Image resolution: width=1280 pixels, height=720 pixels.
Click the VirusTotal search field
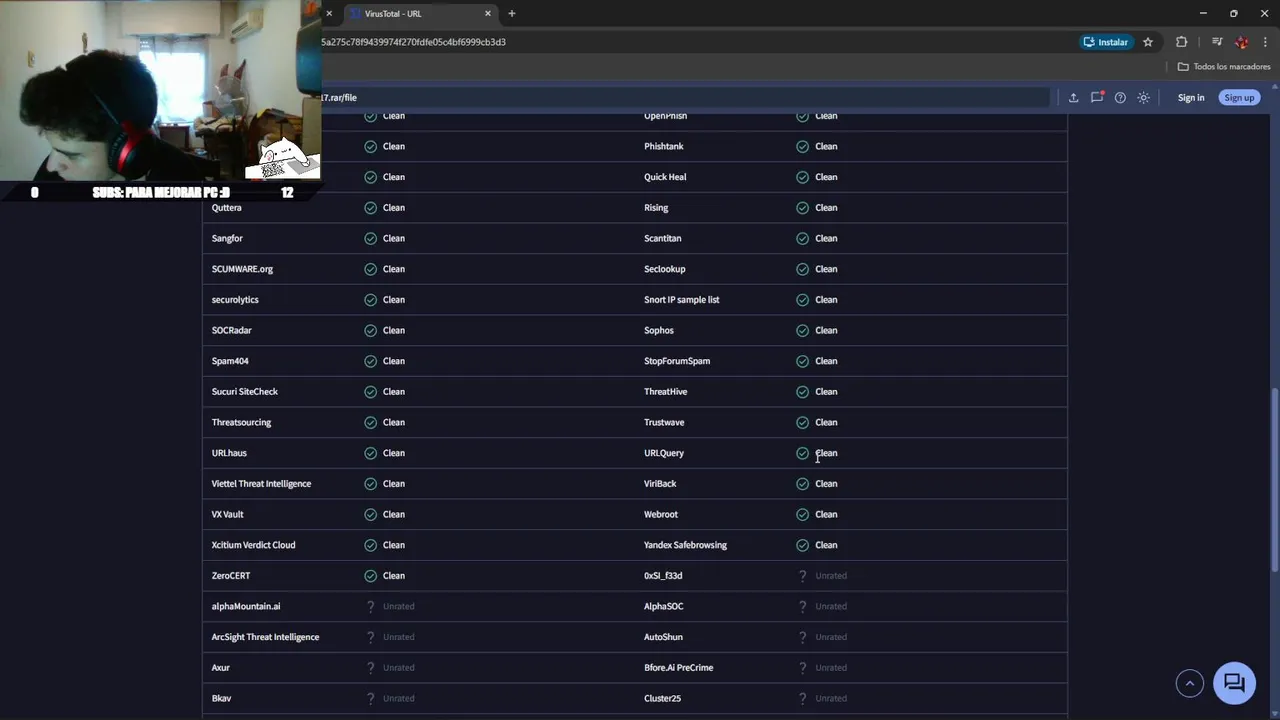pos(685,97)
